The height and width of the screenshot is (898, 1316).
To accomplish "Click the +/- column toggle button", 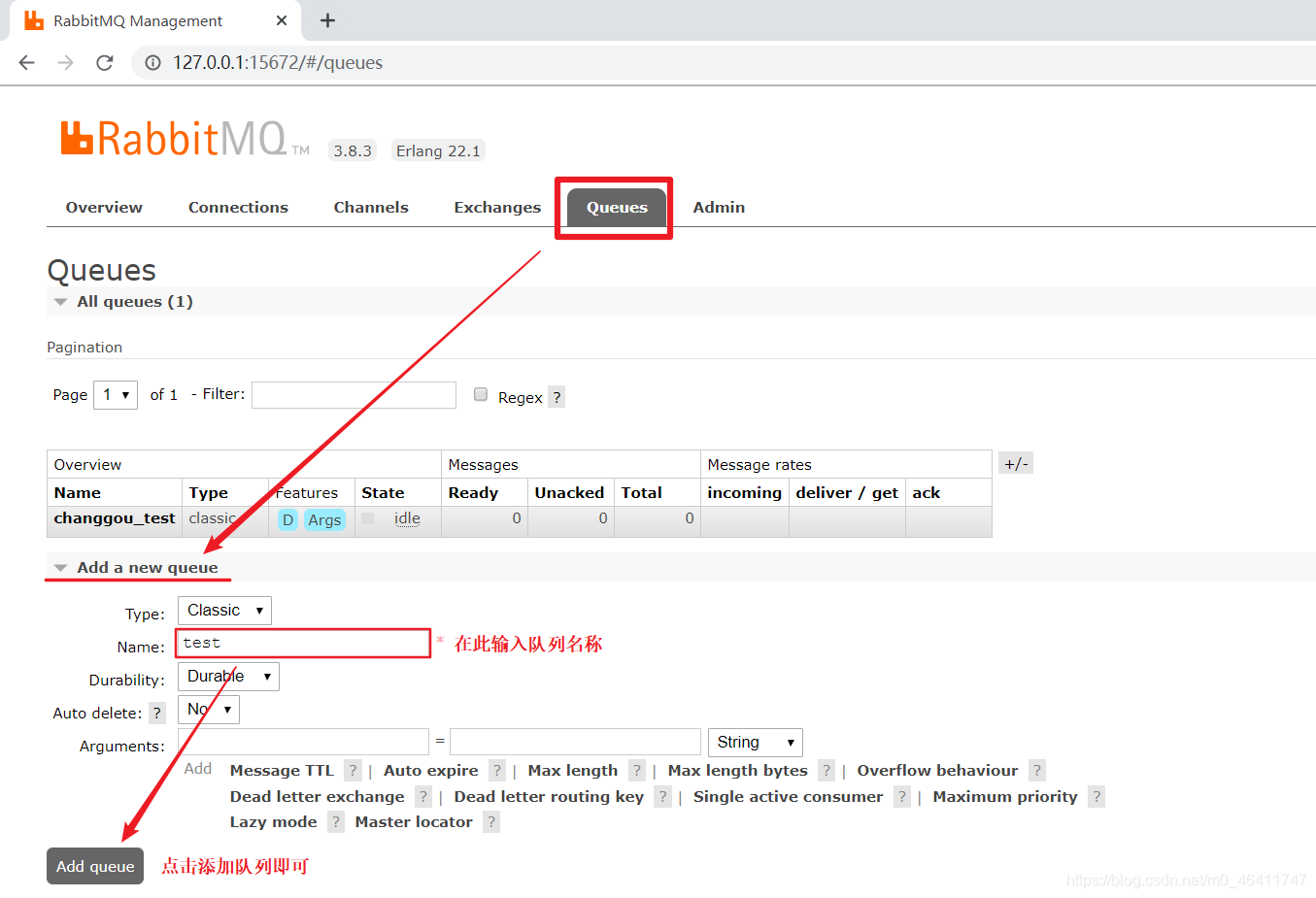I will [1016, 463].
